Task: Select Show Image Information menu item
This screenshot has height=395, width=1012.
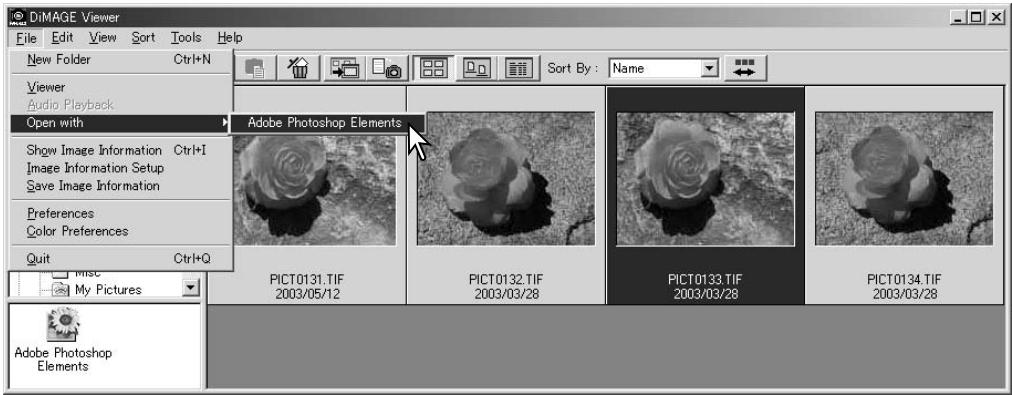Action: [x=121, y=150]
